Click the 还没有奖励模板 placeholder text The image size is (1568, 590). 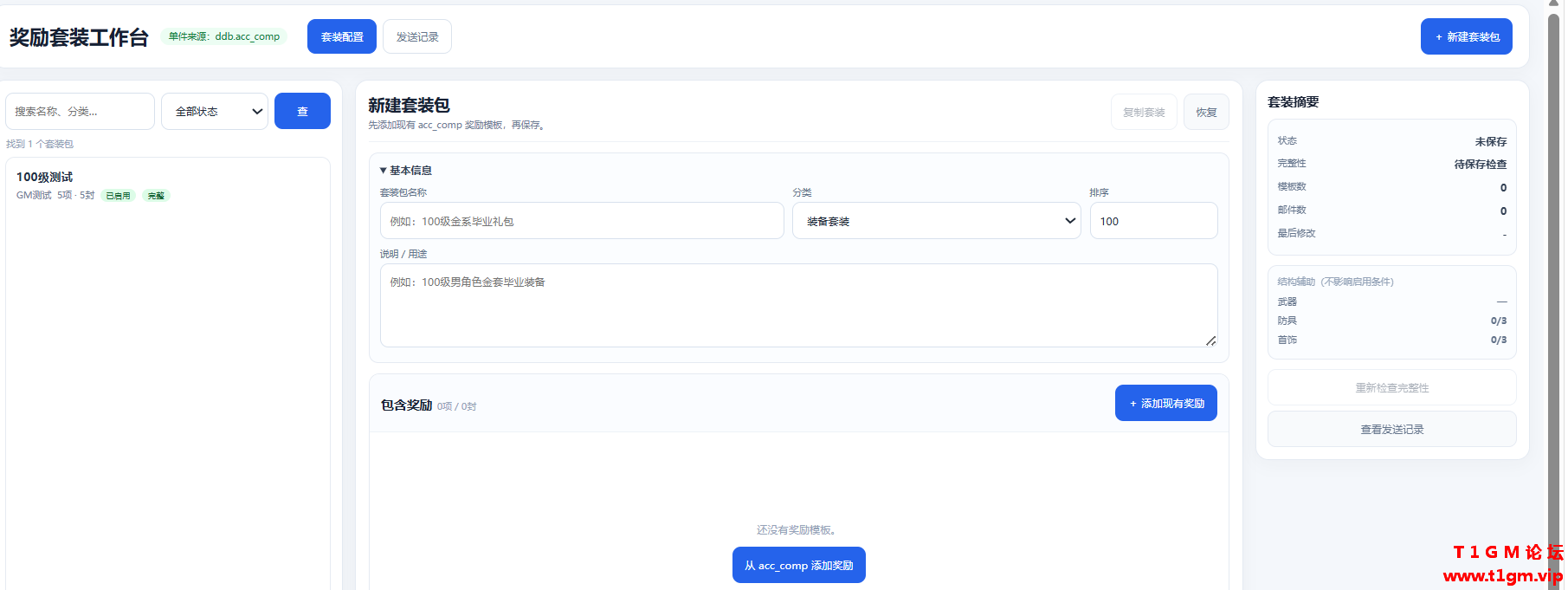pos(796,529)
